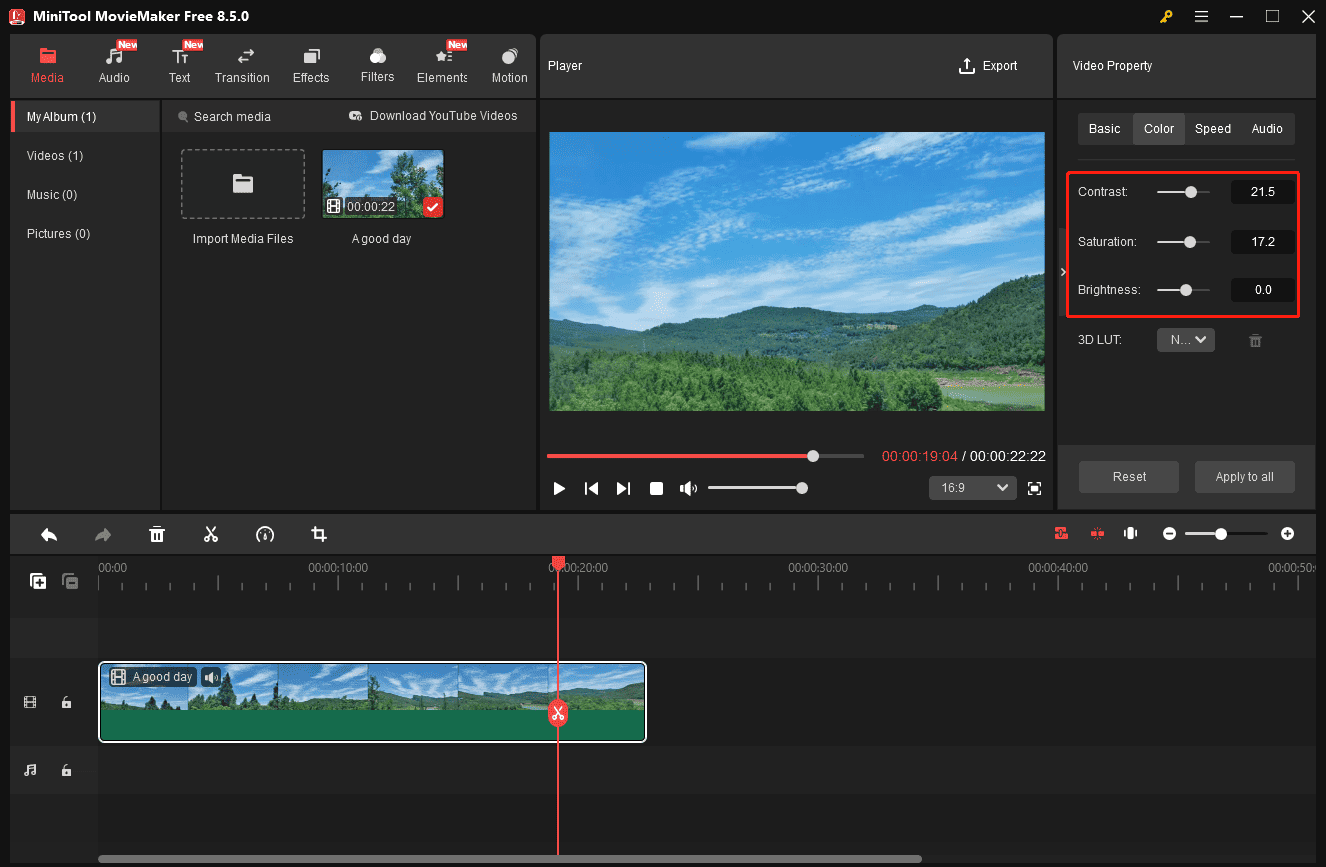The height and width of the screenshot is (867, 1326).
Task: Open the 3D LUT dropdown
Action: click(x=1186, y=339)
